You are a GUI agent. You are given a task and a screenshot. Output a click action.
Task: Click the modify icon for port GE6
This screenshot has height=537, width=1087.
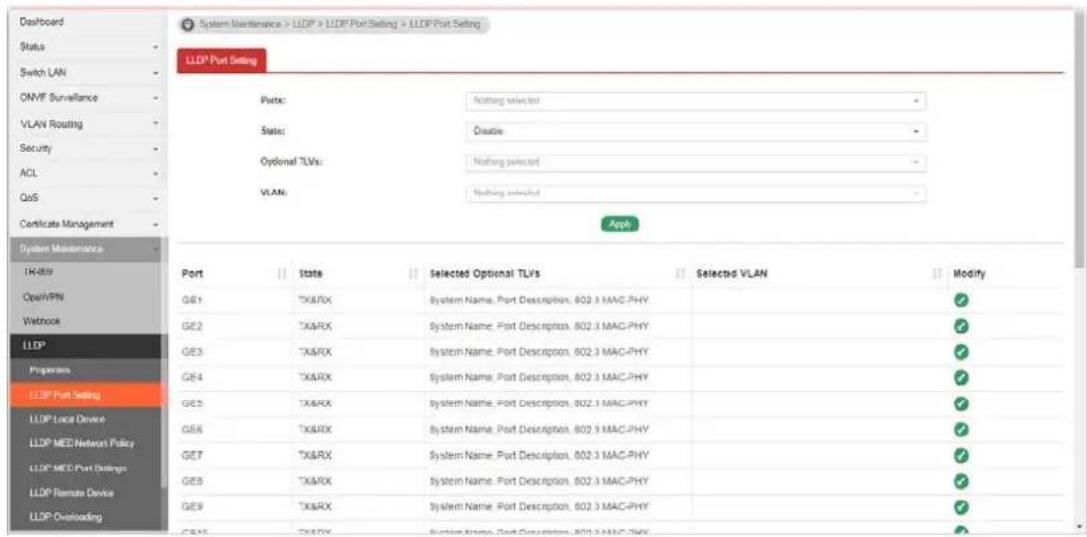pyautogui.click(x=962, y=429)
